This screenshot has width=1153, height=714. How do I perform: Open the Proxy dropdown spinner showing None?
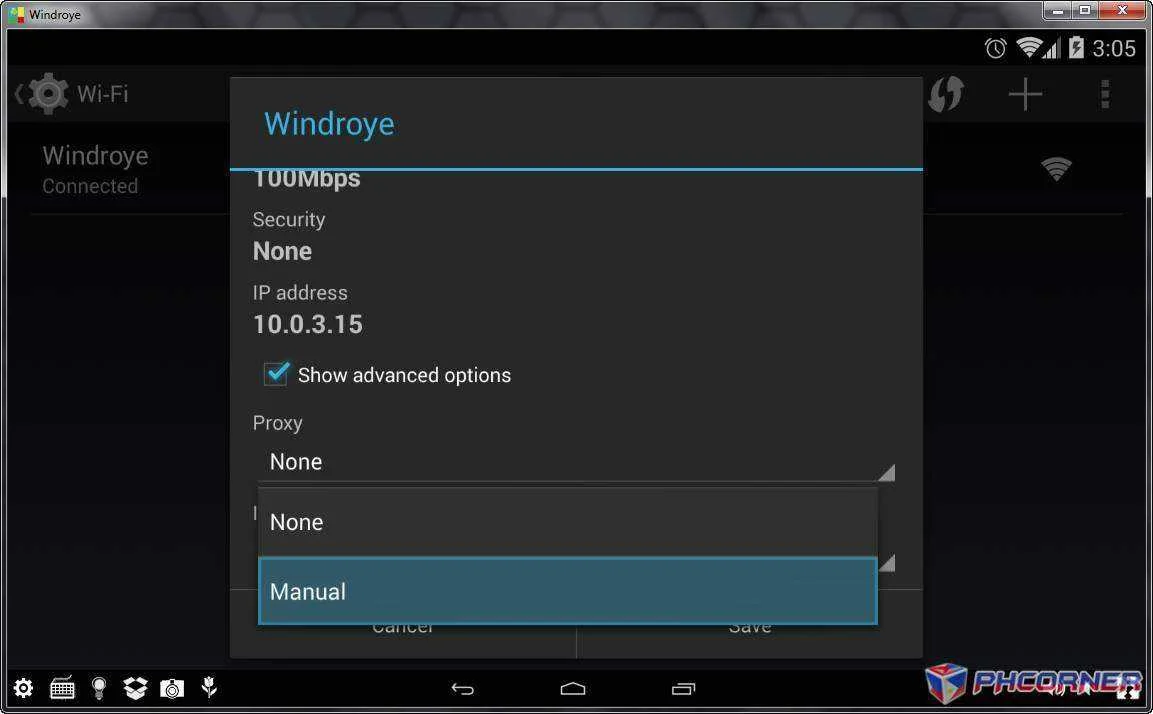pyautogui.click(x=576, y=462)
